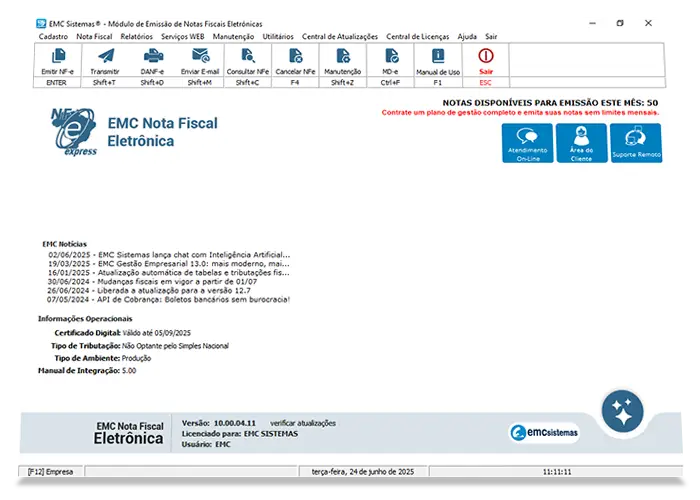Open the Cadastro menu
The height and width of the screenshot is (500, 700).
point(53,37)
